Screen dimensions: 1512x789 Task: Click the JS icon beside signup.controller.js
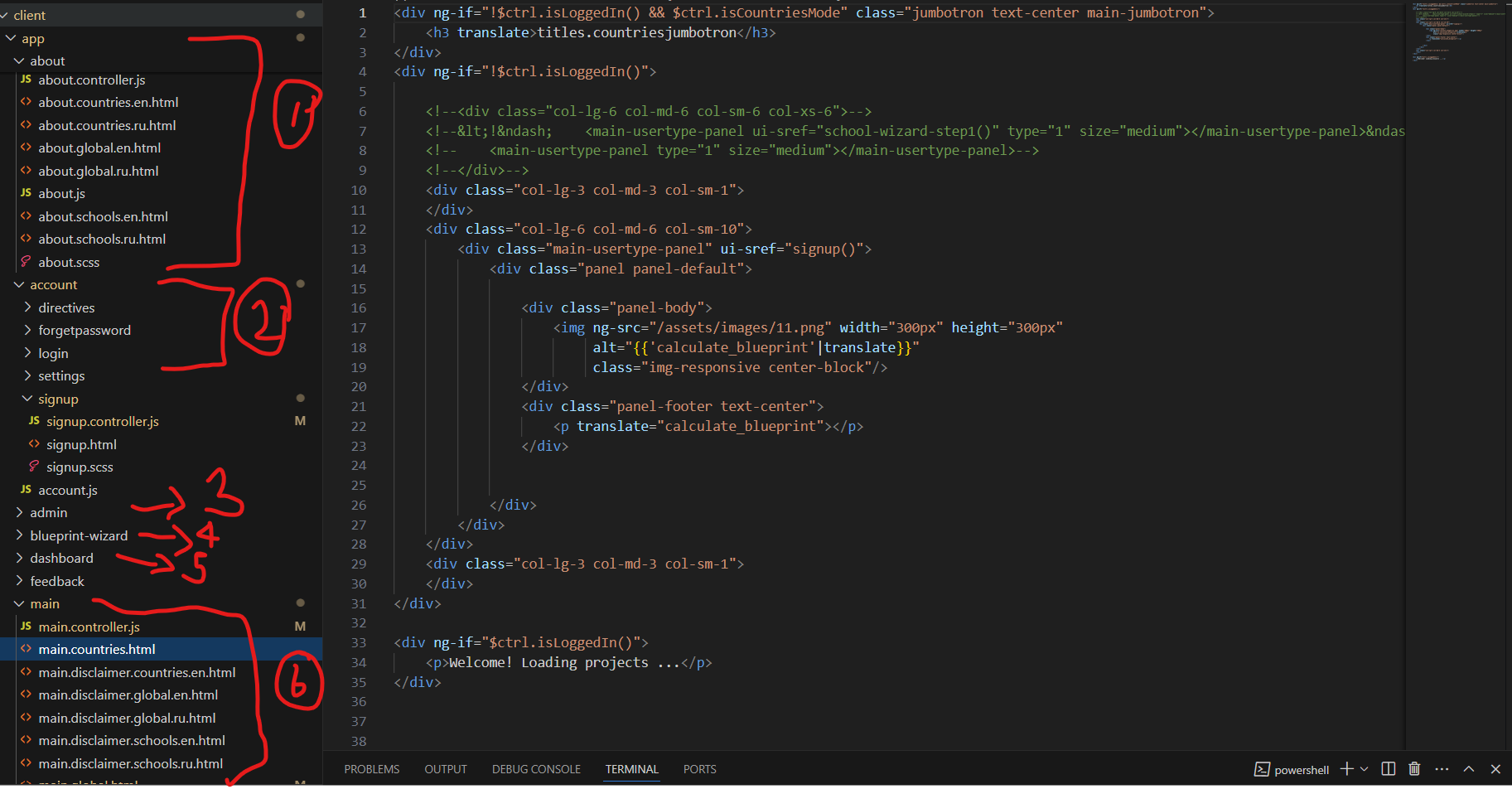(x=34, y=421)
